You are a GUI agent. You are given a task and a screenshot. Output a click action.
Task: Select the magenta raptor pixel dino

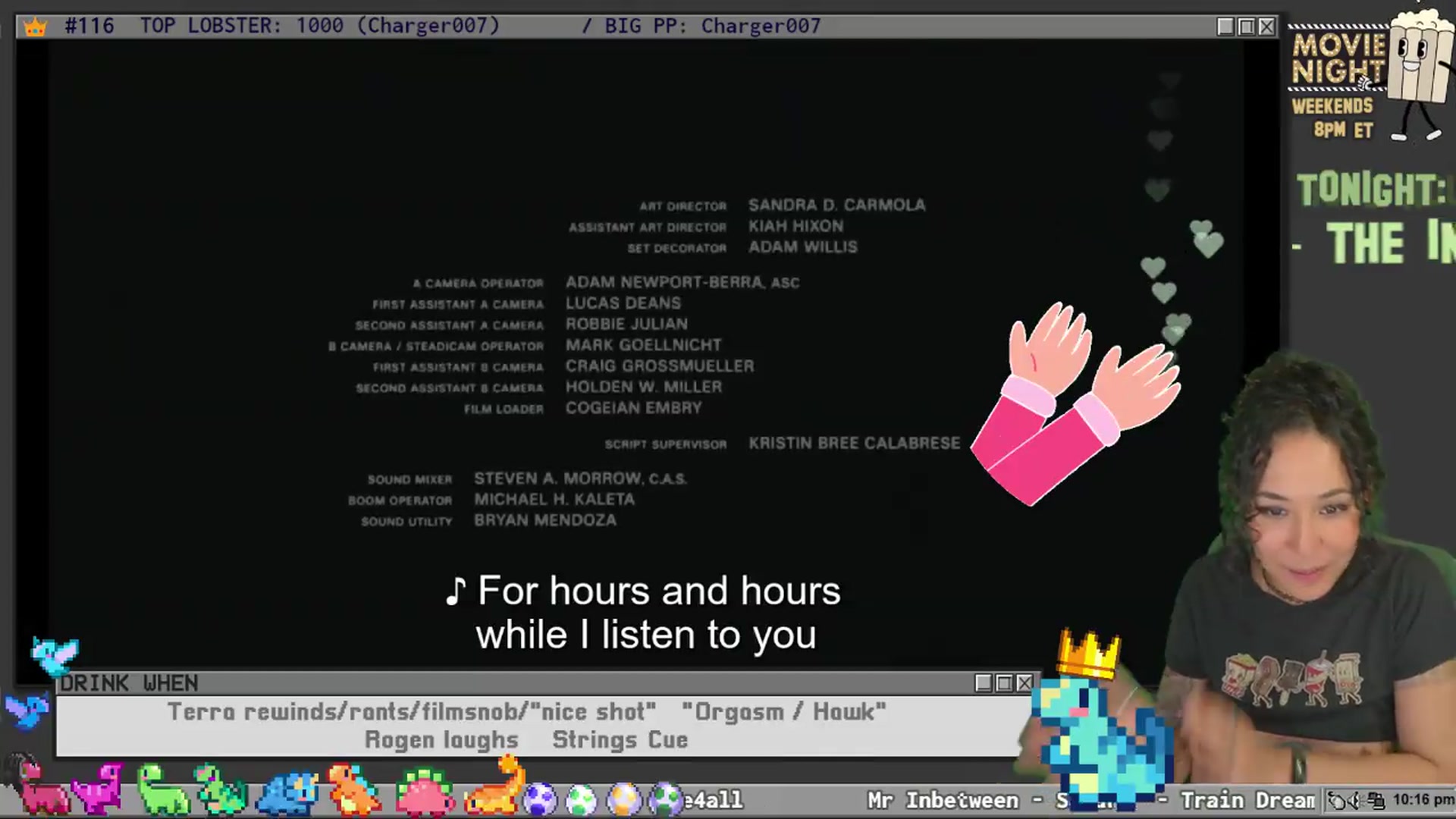(x=99, y=789)
